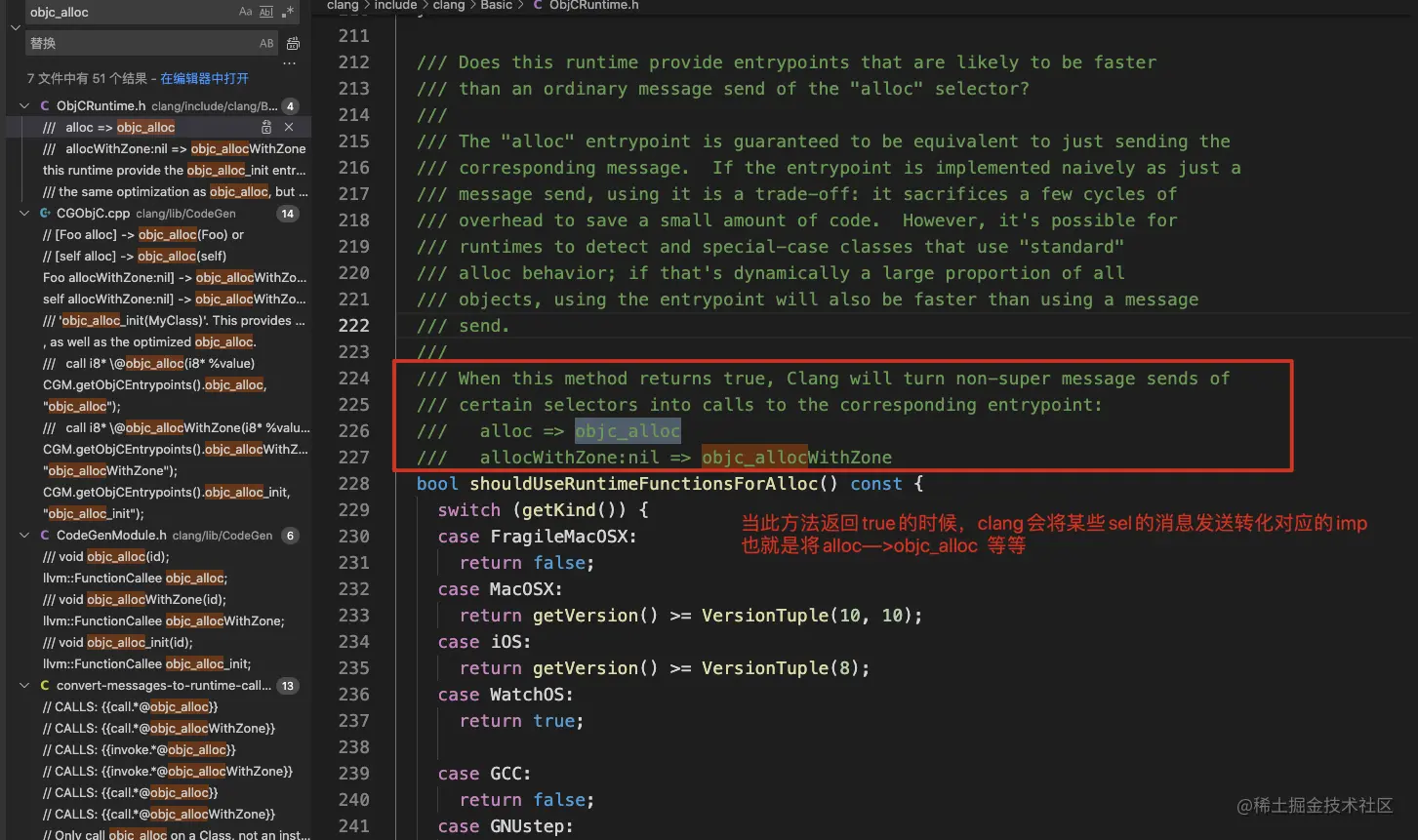Open result '// CALLS: {{invoke.*@objc_alloc}}'

point(140,750)
